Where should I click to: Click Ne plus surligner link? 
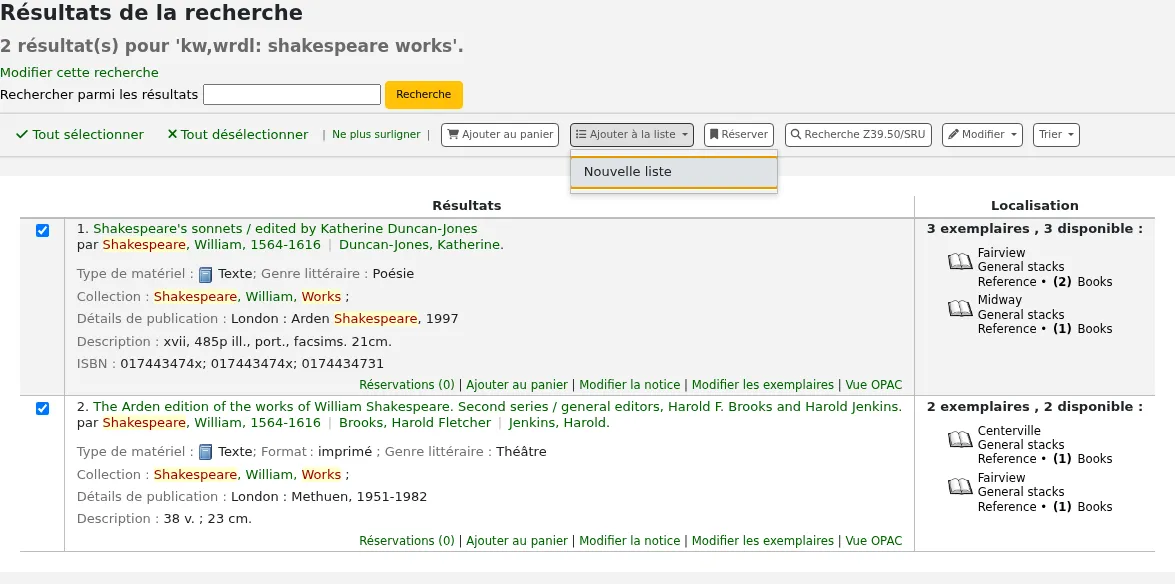coord(376,134)
